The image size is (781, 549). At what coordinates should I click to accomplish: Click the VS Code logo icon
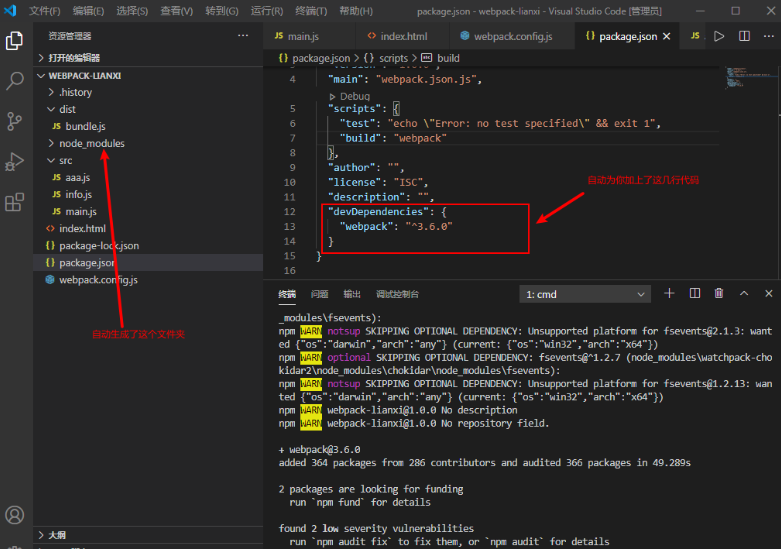(x=10, y=10)
